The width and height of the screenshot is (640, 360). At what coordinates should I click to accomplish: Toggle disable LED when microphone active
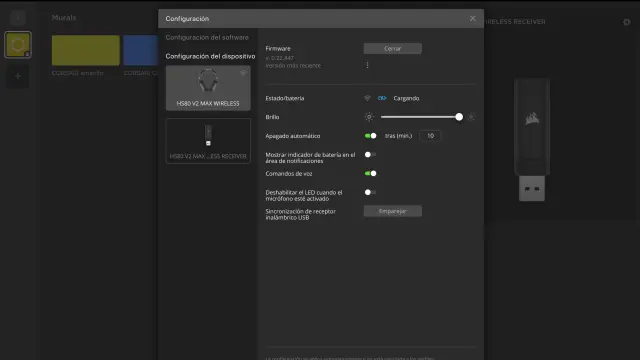(x=370, y=192)
